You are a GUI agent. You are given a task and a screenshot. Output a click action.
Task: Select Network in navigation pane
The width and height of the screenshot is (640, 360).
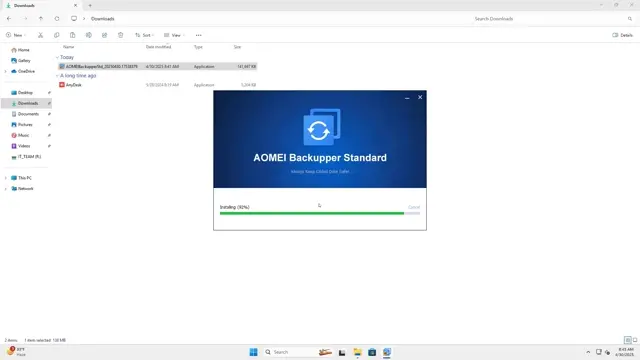tap(25, 189)
